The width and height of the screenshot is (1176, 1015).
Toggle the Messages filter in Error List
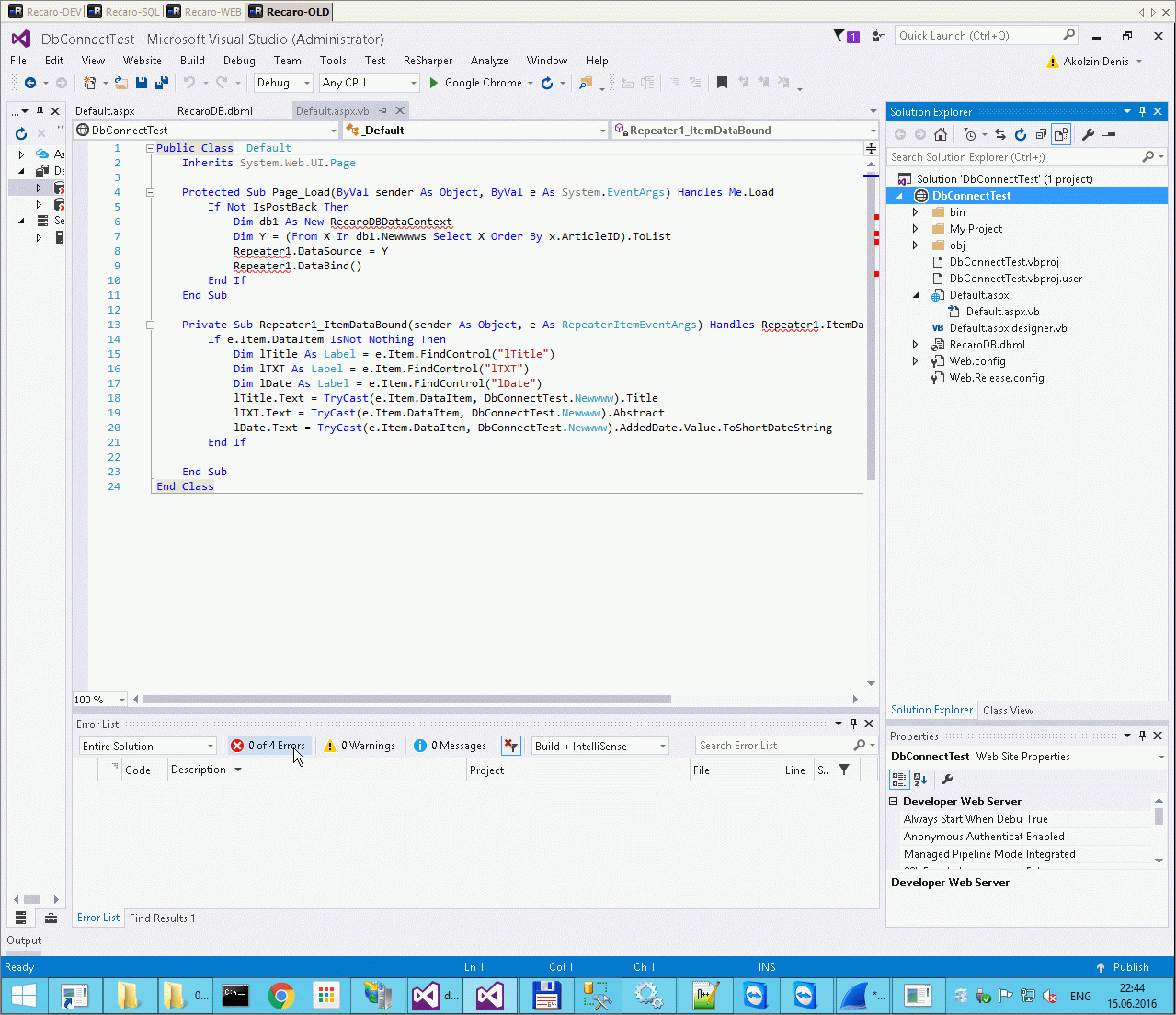point(450,746)
